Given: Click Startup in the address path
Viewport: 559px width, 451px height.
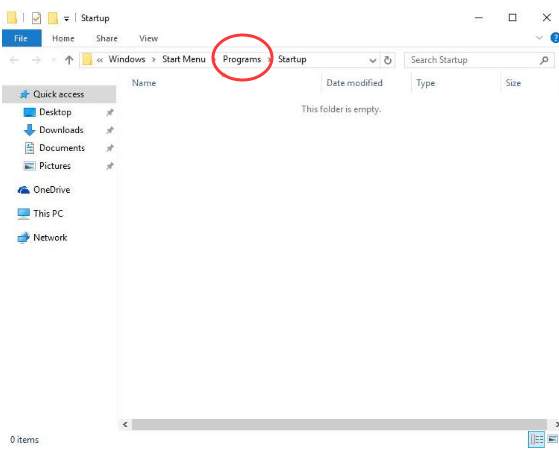Looking at the screenshot, I should (292, 59).
